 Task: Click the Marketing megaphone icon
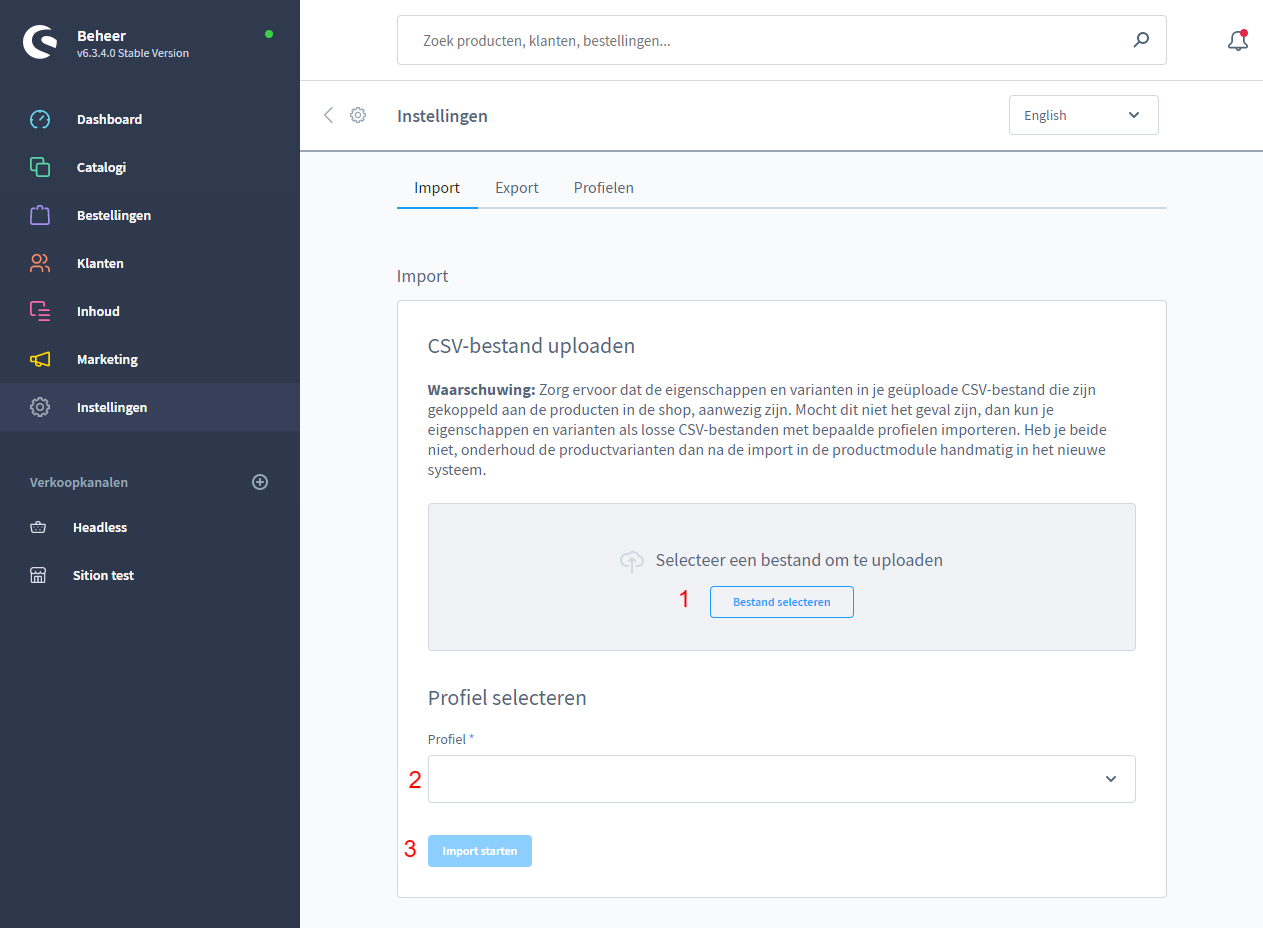pos(40,359)
